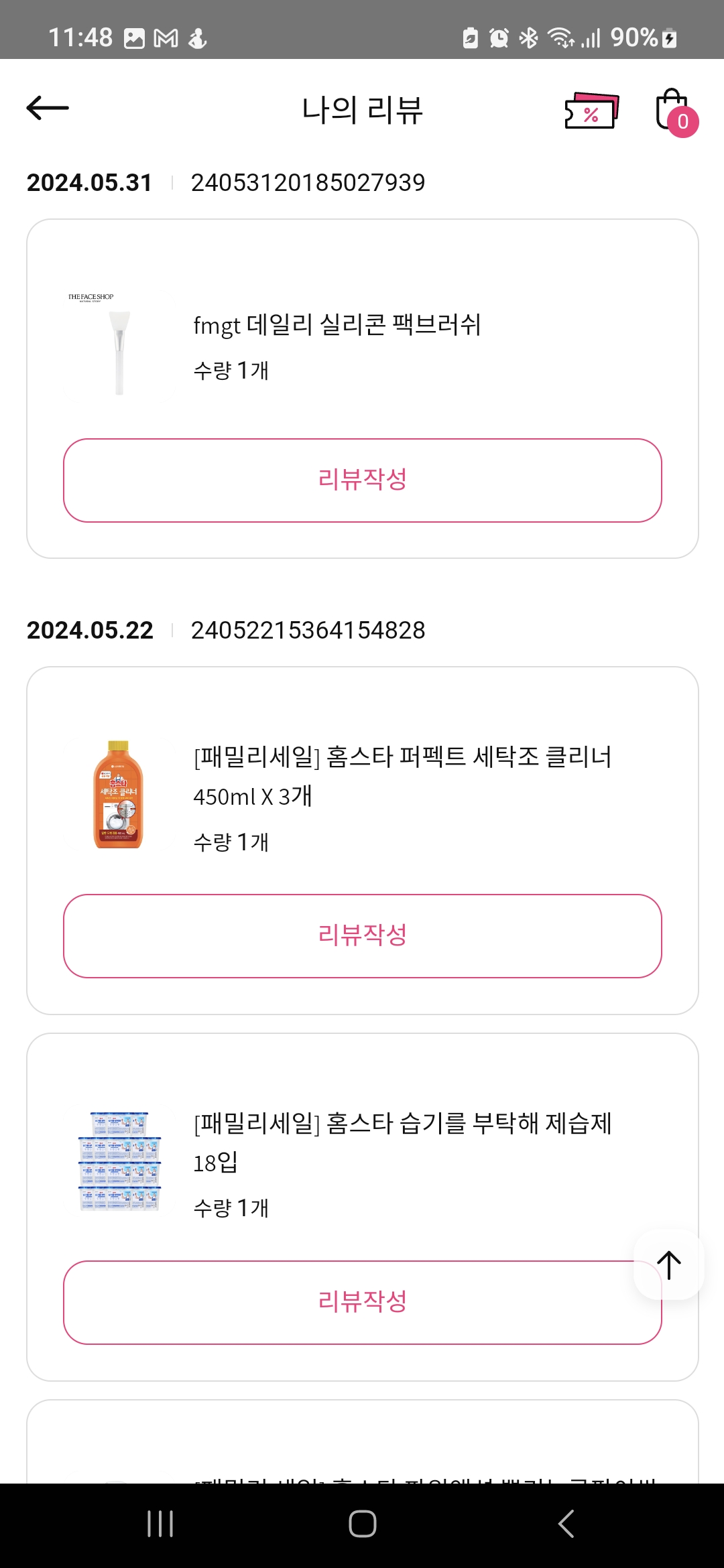Tap product name fmgt 데일리 실리콘 팩브러쉬

pos(337,325)
